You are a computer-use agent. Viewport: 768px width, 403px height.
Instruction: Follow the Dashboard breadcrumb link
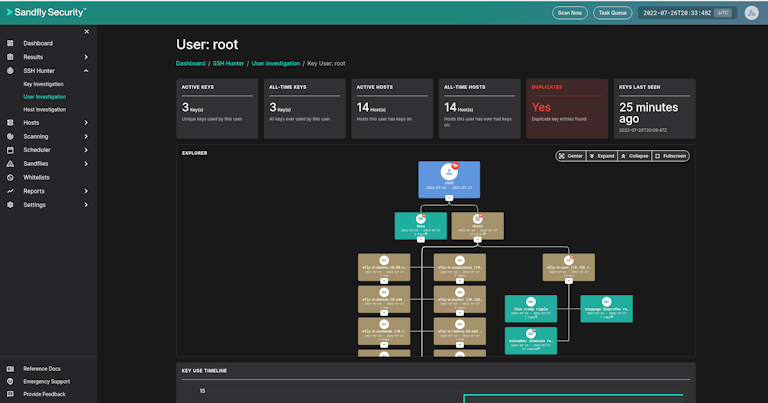pos(191,63)
